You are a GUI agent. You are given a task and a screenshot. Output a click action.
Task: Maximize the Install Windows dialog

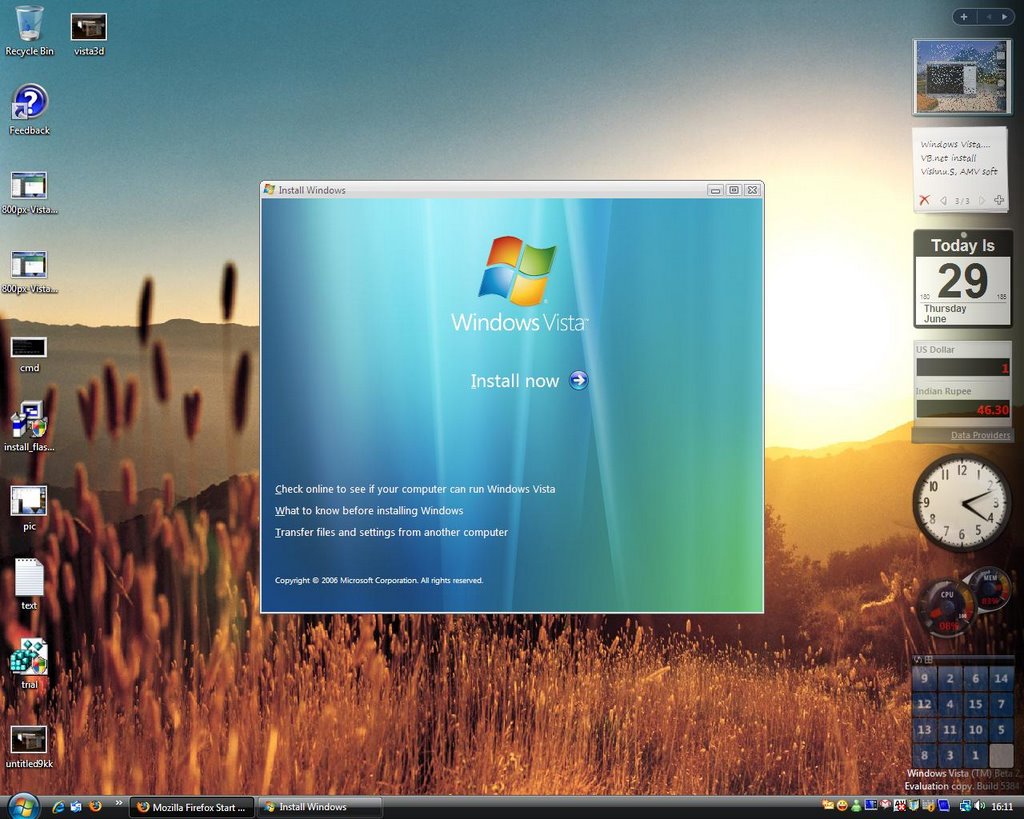[733, 190]
